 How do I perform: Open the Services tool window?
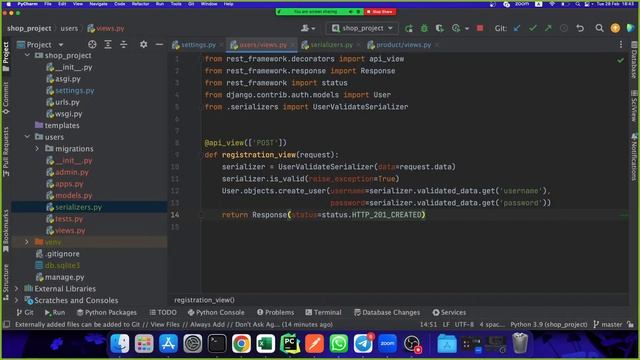click(449, 312)
